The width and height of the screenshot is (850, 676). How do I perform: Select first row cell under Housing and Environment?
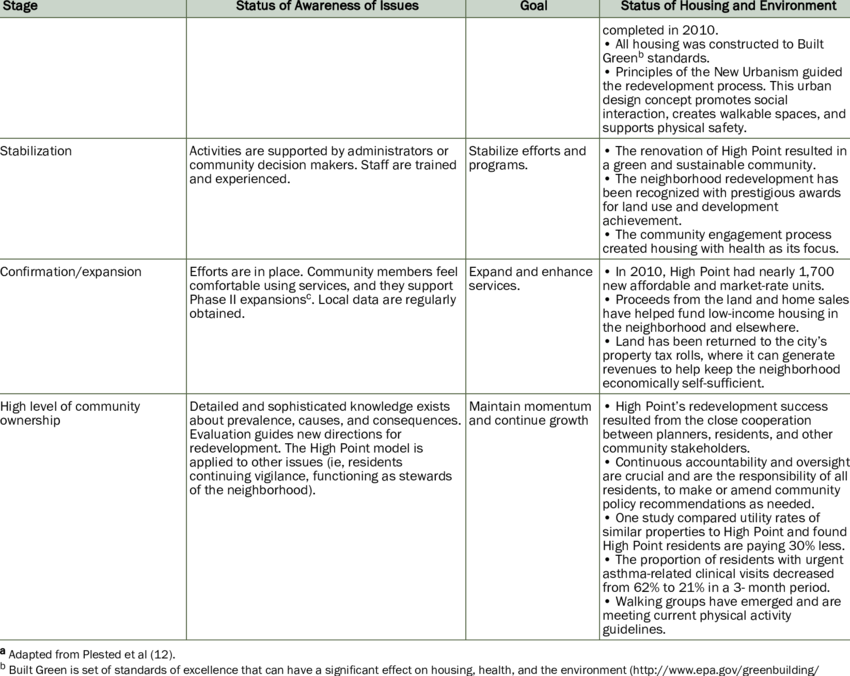[725, 77]
